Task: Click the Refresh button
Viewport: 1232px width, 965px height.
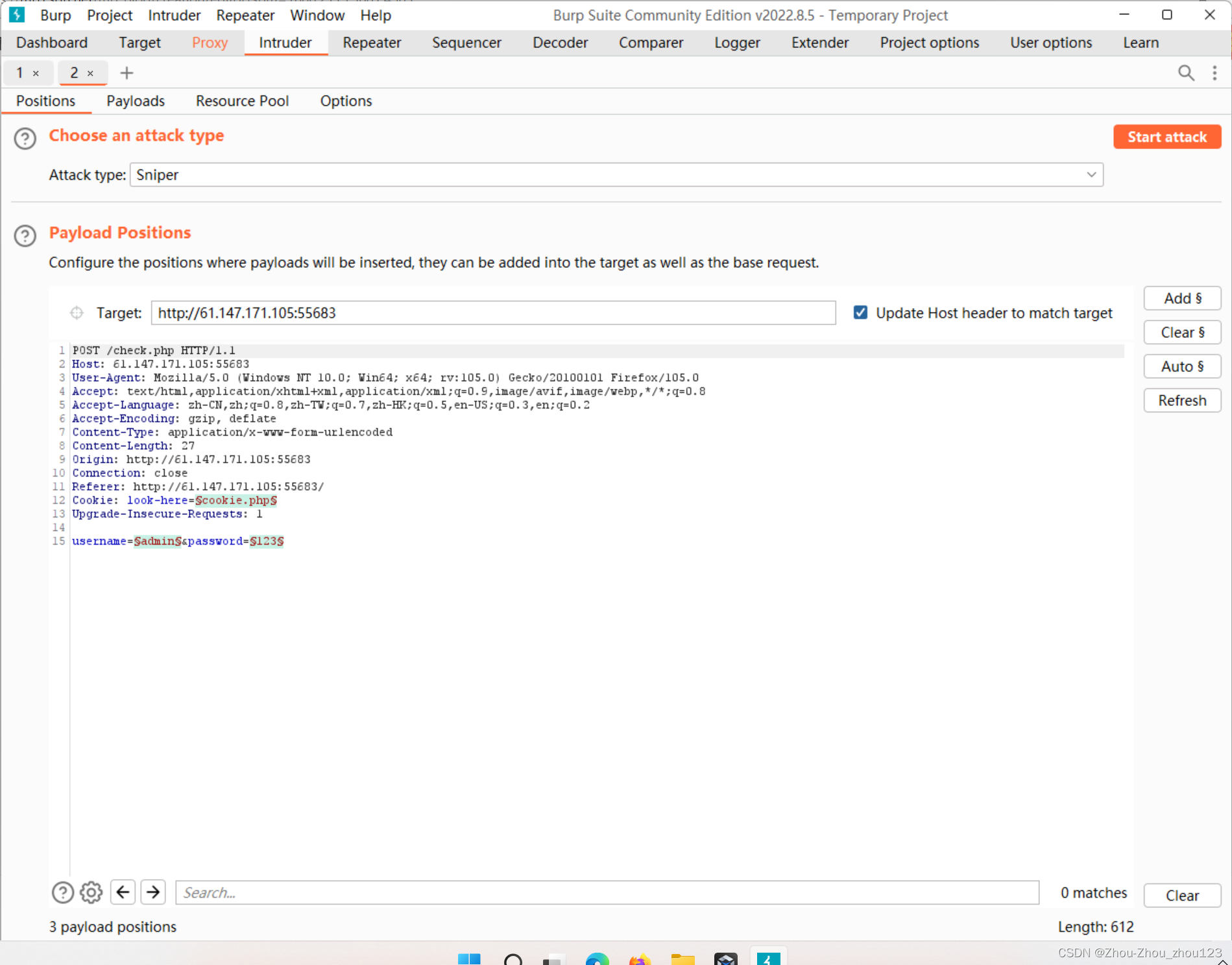Action: (1182, 401)
